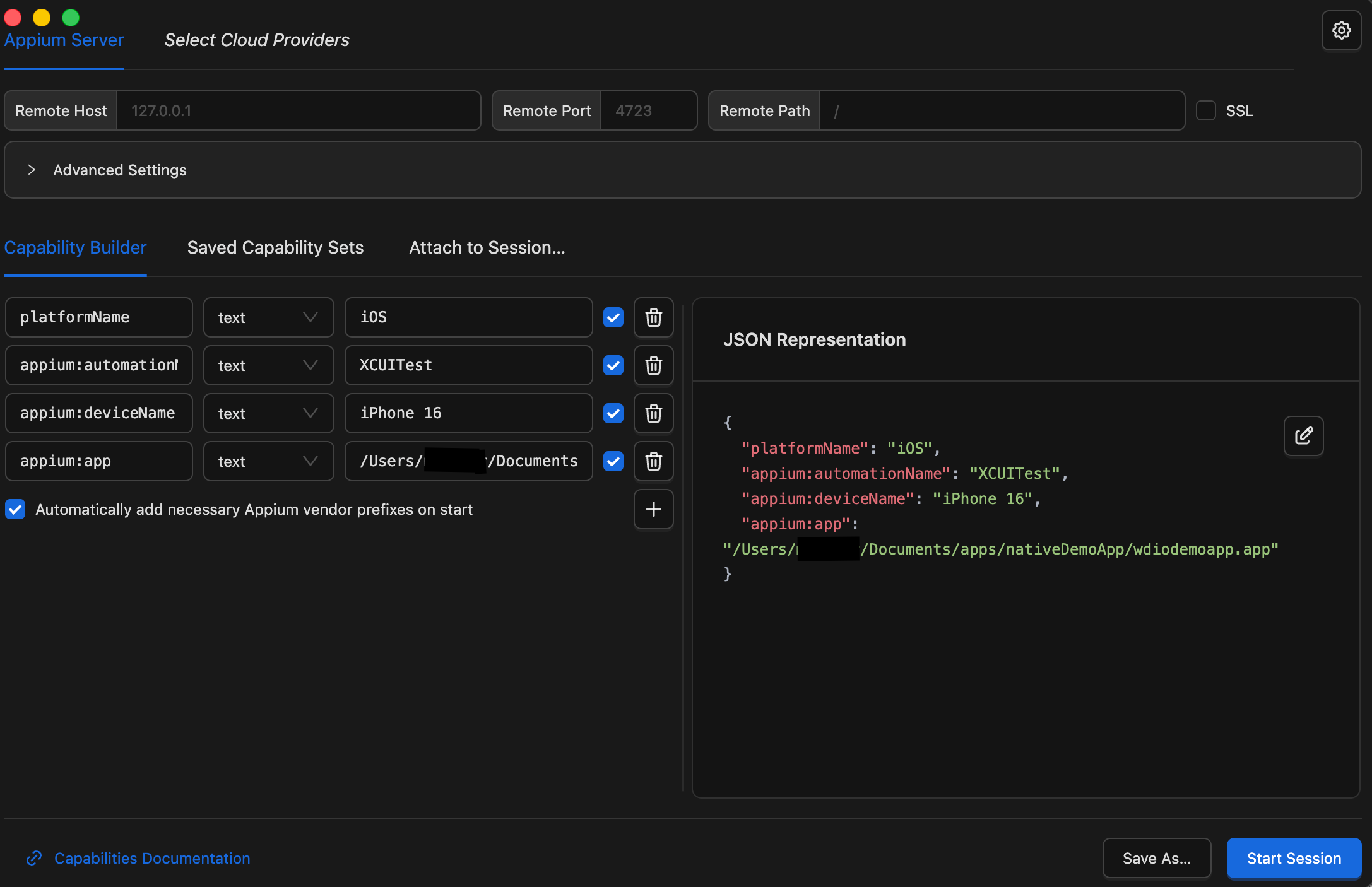Enable the SSL checkbox
Viewport: 1372px width, 887px height.
coord(1206,110)
